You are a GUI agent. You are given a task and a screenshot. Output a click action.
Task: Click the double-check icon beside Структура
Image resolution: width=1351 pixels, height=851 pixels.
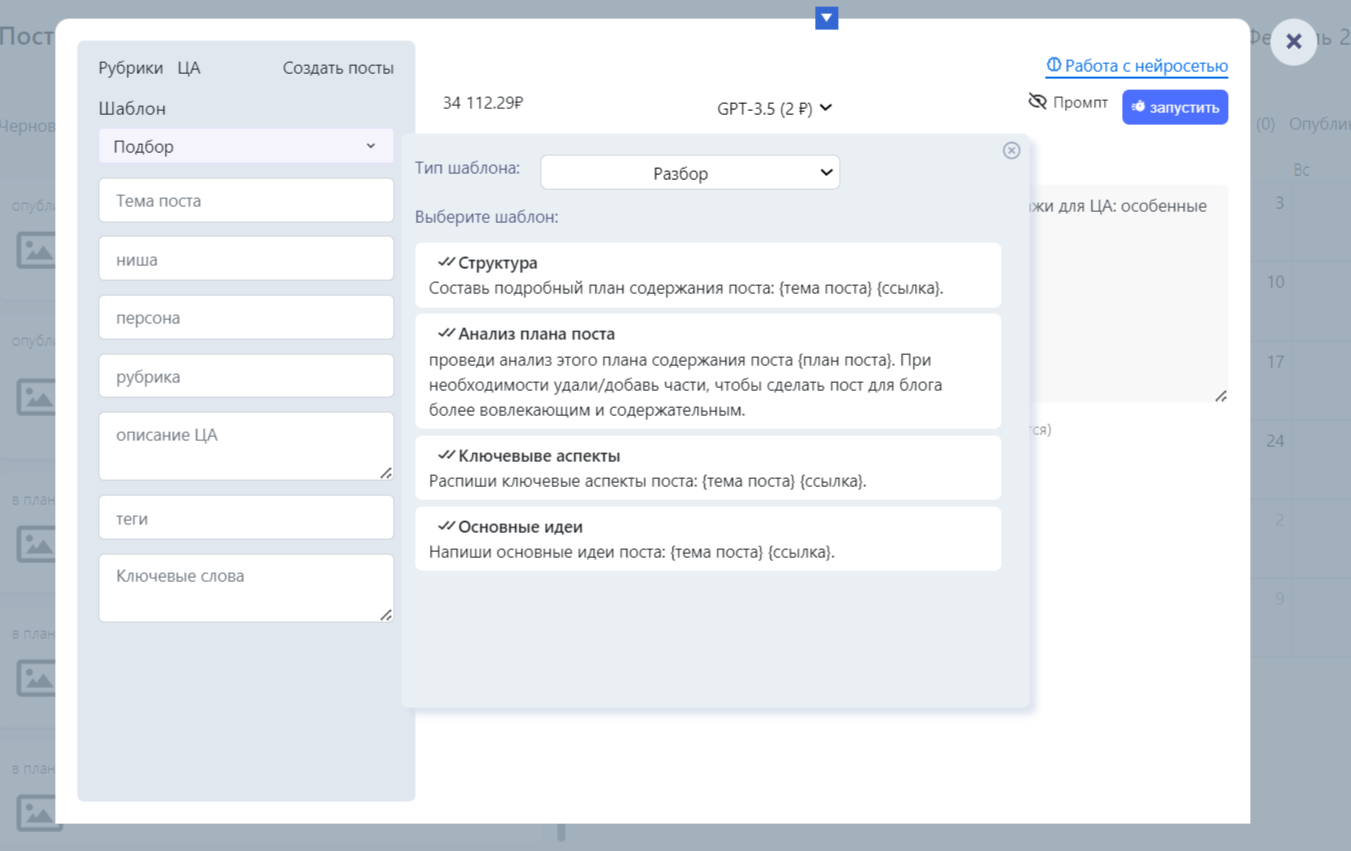click(446, 262)
